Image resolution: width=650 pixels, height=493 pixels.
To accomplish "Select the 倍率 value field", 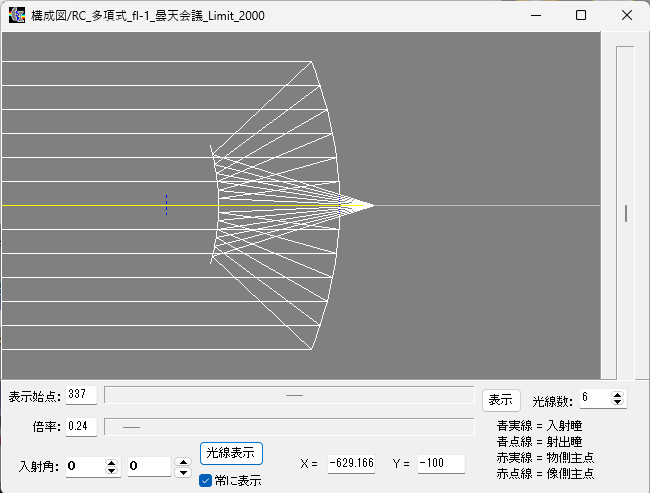I will pyautogui.click(x=81, y=427).
